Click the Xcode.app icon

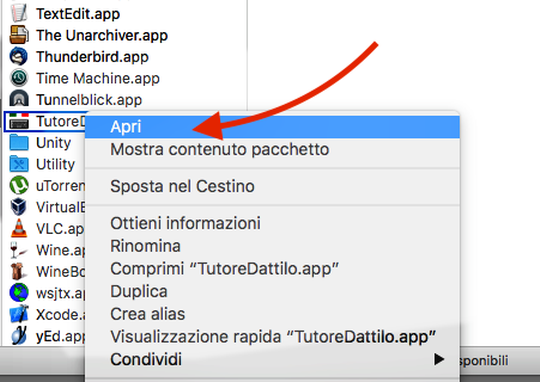(19, 314)
